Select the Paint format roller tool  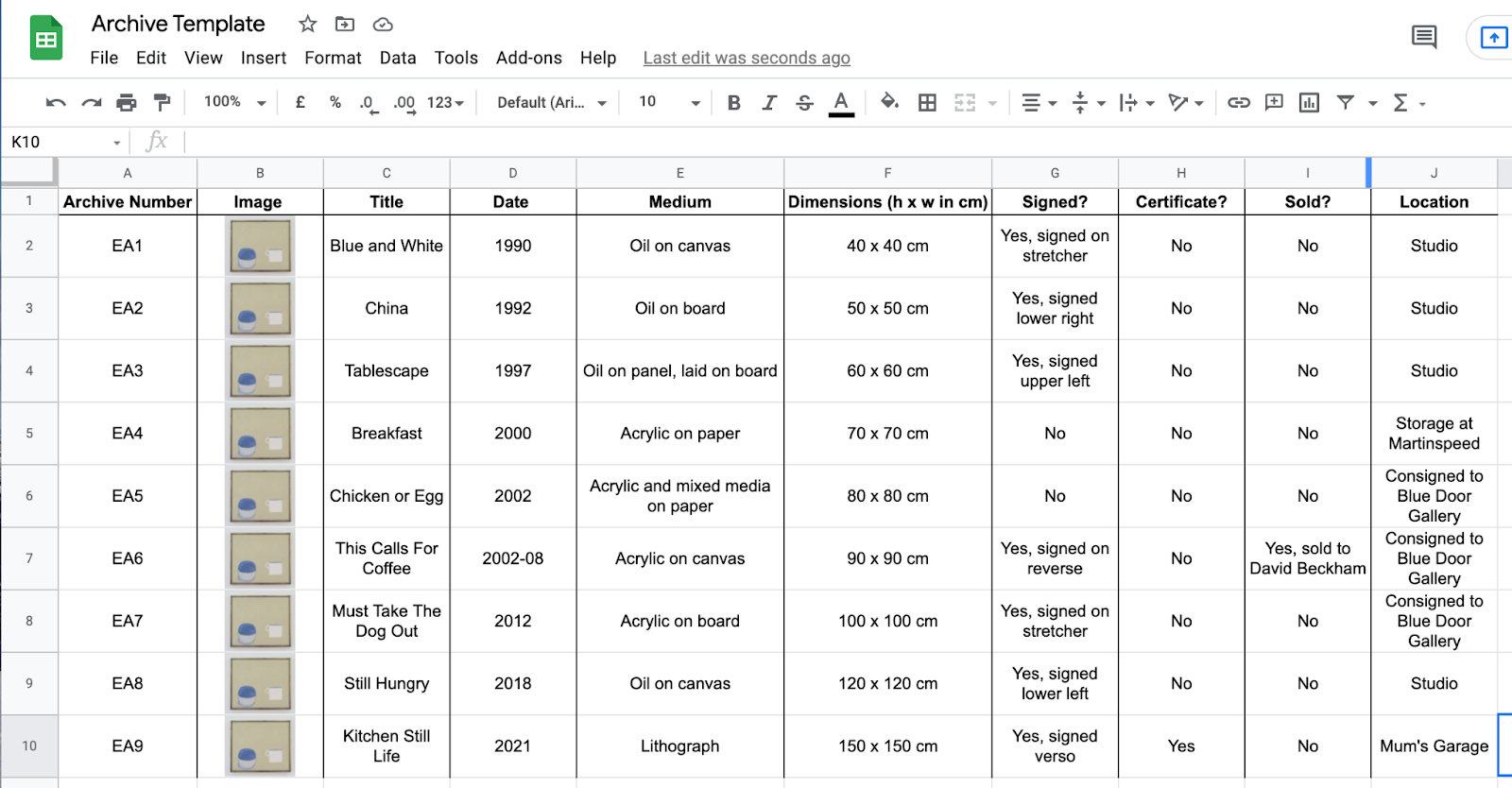point(162,102)
